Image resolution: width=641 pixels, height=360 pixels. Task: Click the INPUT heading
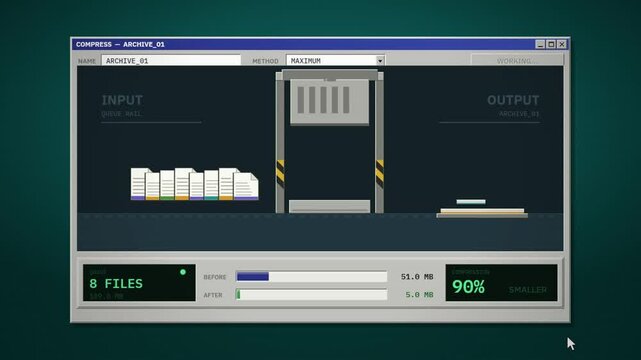(122, 100)
